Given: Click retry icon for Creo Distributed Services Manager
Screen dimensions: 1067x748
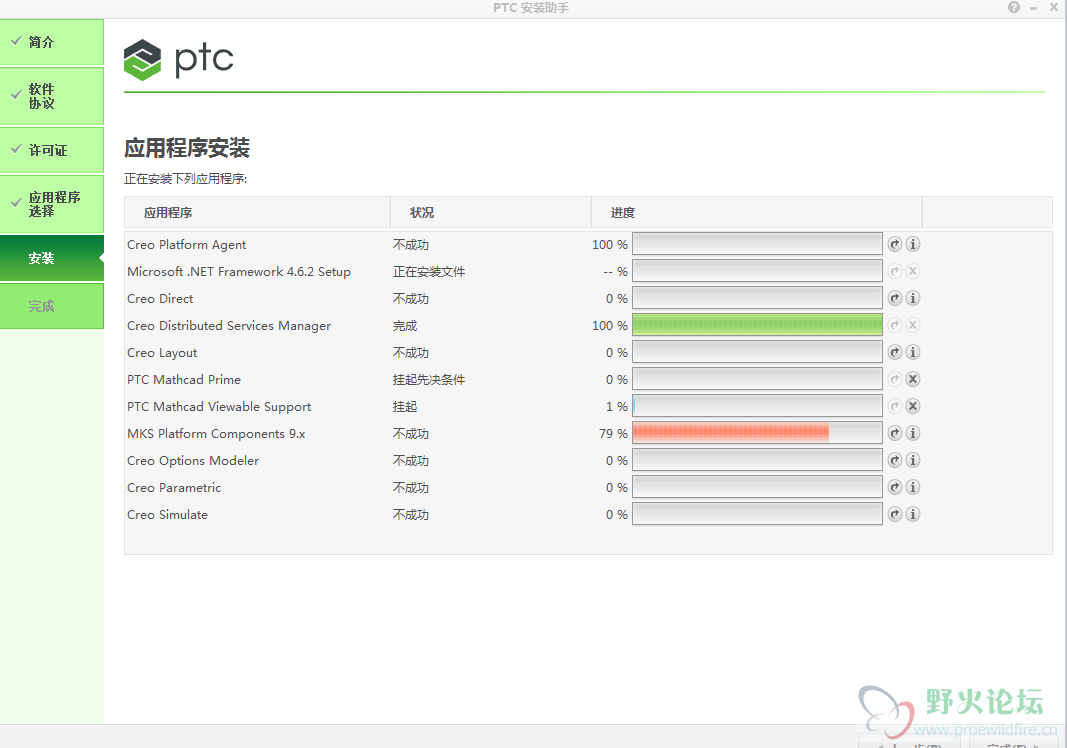Looking at the screenshot, I should click(x=895, y=325).
